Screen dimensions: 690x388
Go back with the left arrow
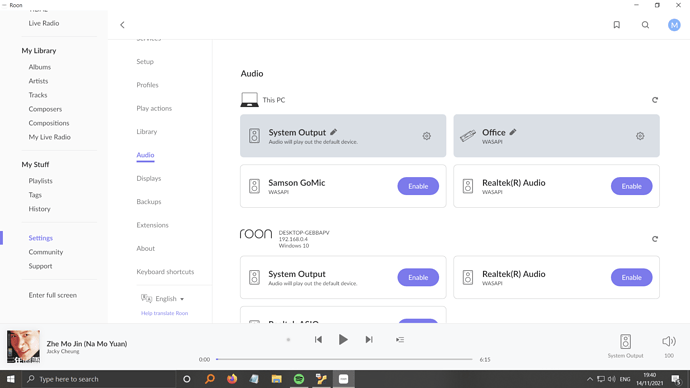pos(122,25)
